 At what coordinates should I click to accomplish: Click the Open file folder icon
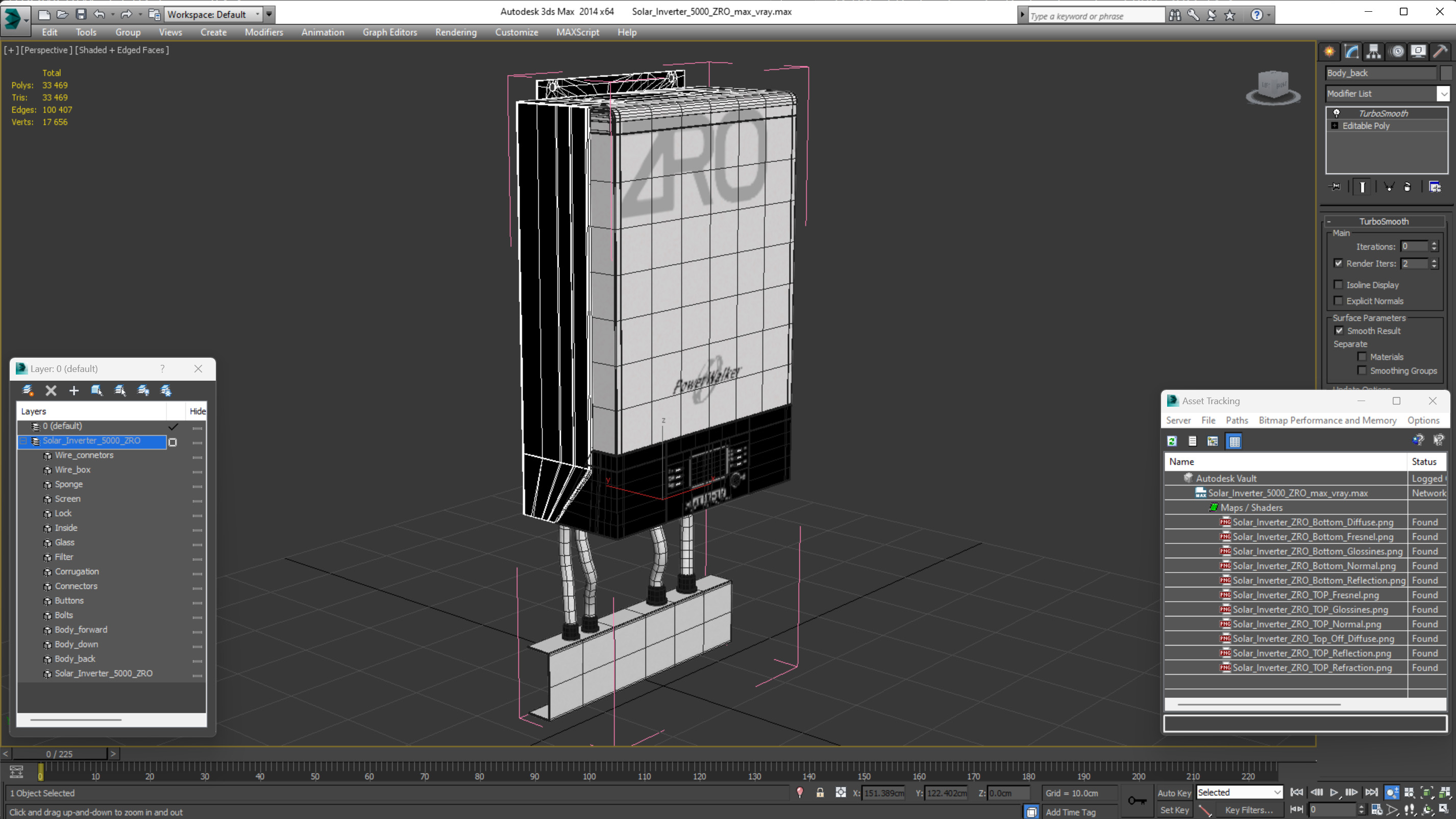[62, 14]
